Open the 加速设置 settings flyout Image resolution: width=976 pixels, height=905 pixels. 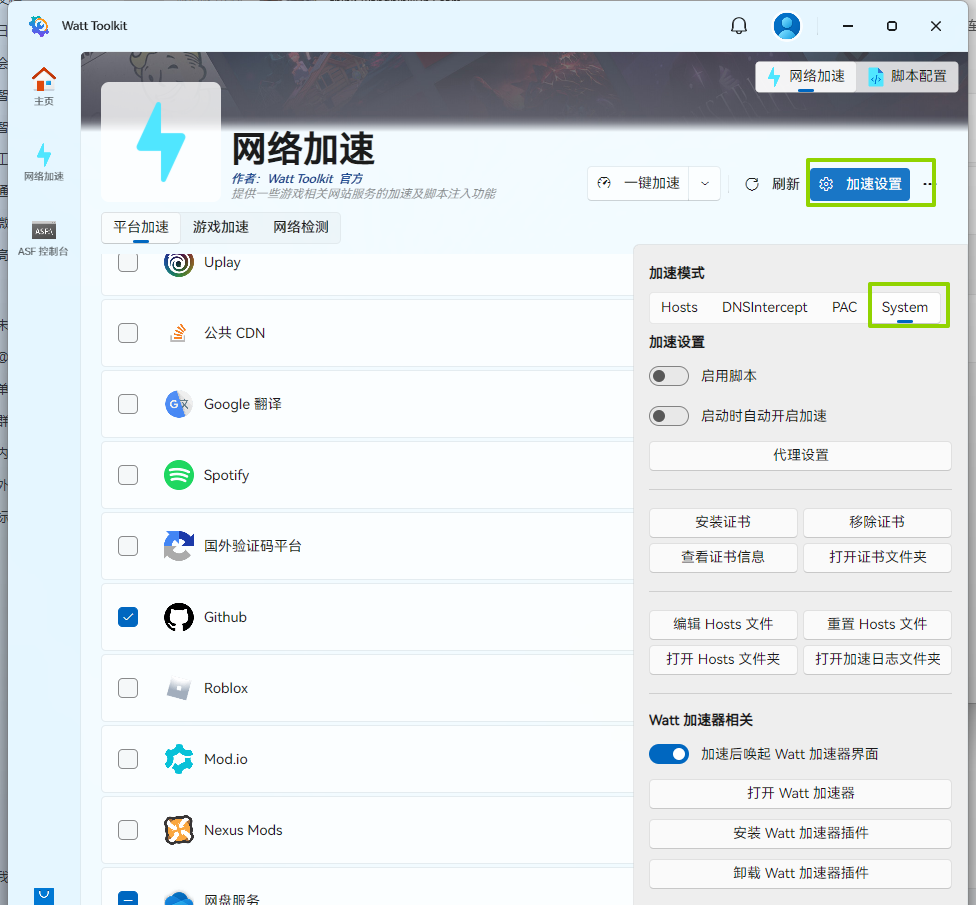[860, 184]
